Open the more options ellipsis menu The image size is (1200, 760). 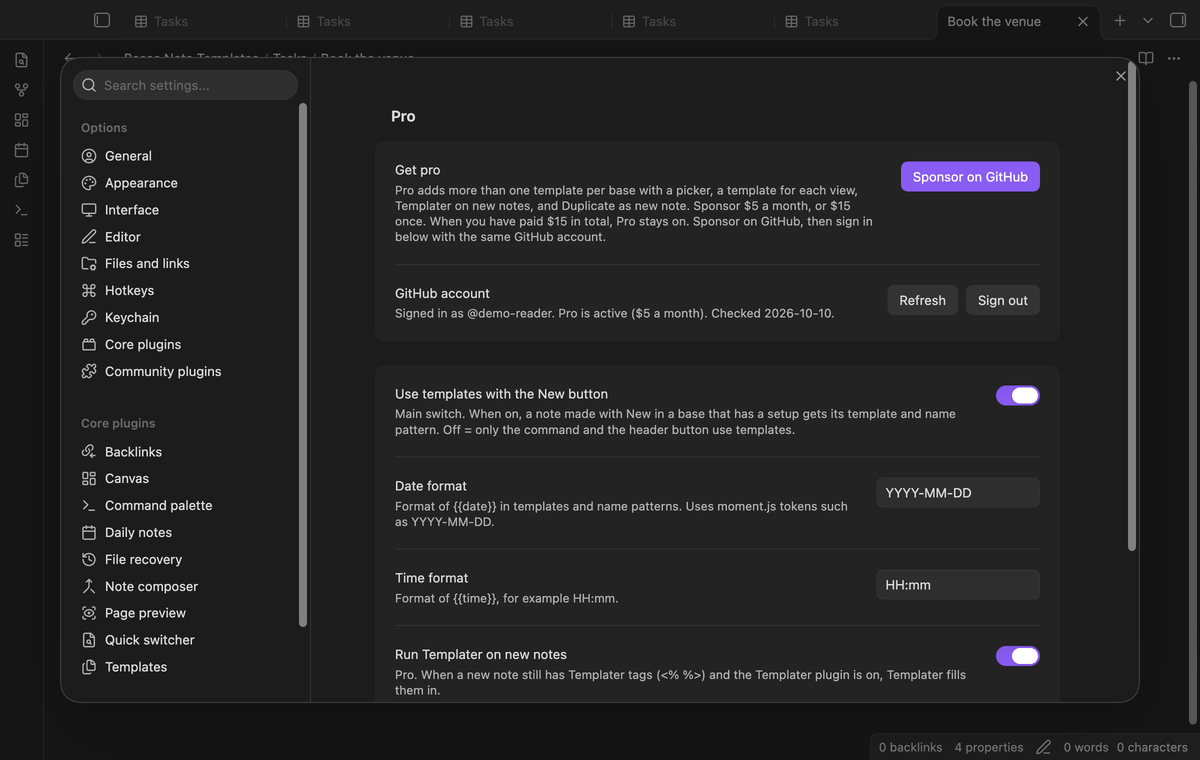click(1174, 58)
